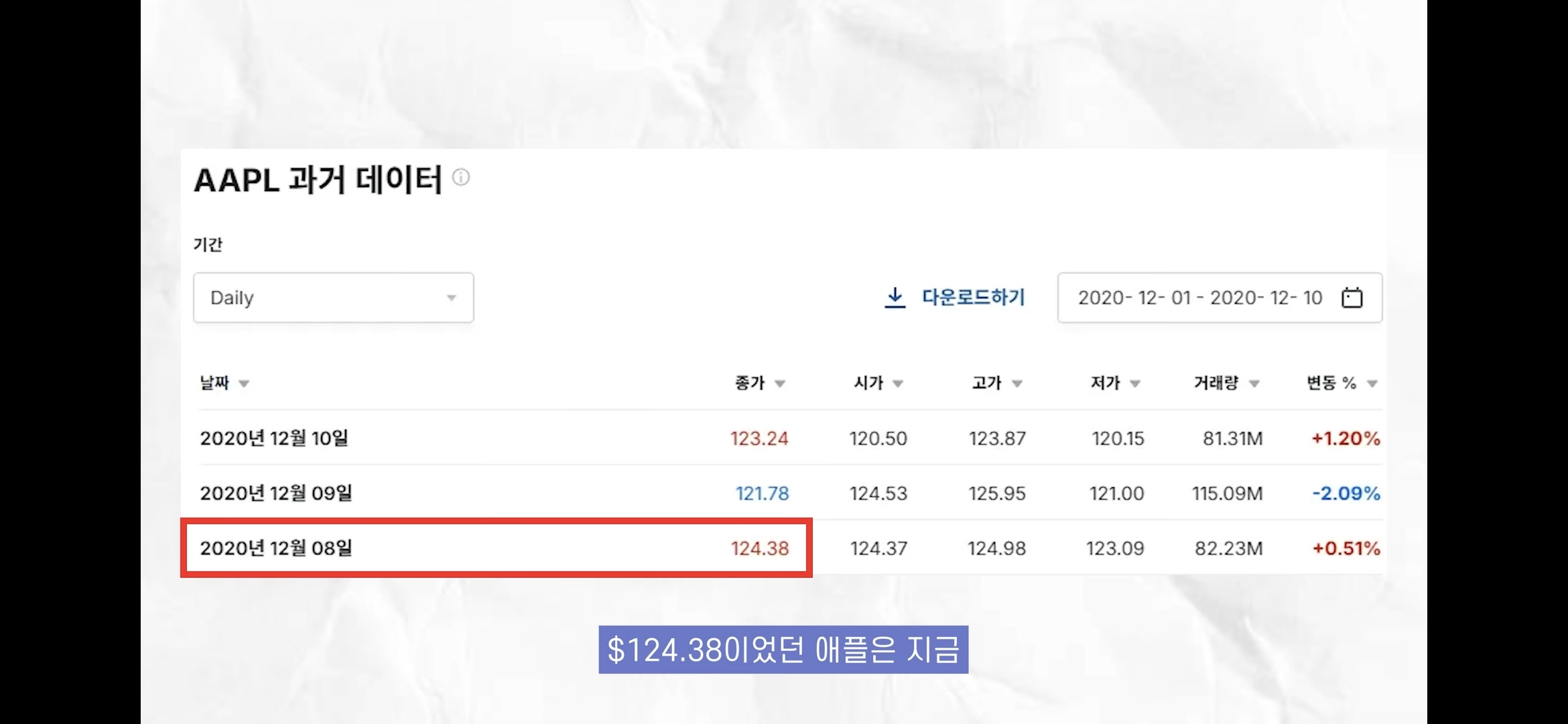This screenshot has height=724, width=1568.
Task: Select the 2020년 12월 08일 row date
Action: pyautogui.click(x=276, y=548)
